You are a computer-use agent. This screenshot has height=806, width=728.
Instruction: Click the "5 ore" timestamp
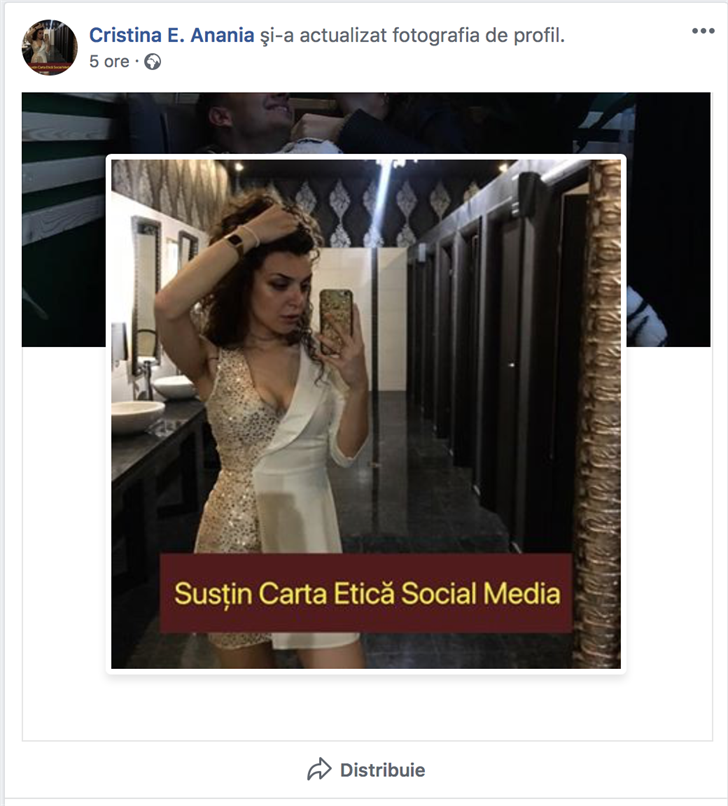click(x=109, y=62)
